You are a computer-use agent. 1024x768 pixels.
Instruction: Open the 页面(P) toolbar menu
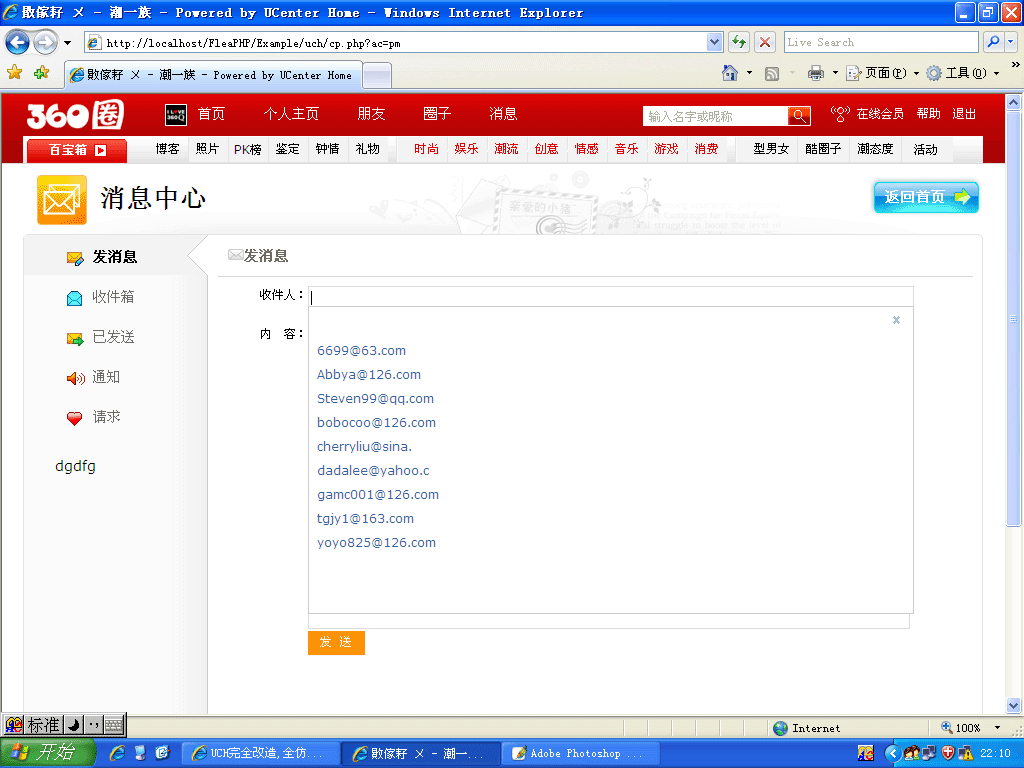tap(882, 73)
